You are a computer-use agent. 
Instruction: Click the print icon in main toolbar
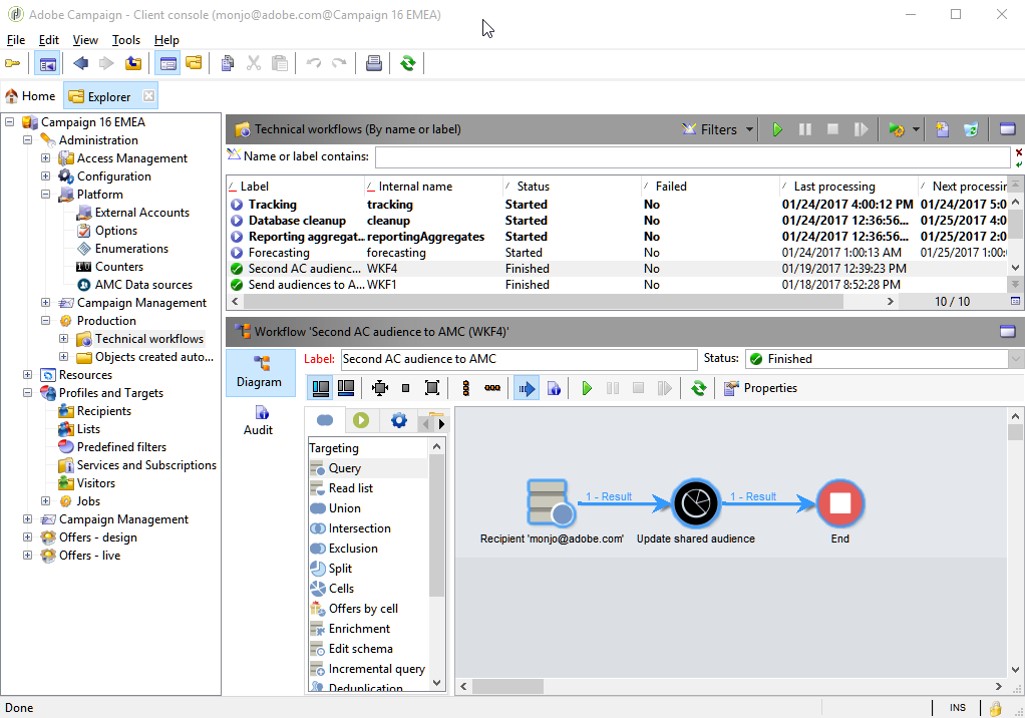pos(374,63)
